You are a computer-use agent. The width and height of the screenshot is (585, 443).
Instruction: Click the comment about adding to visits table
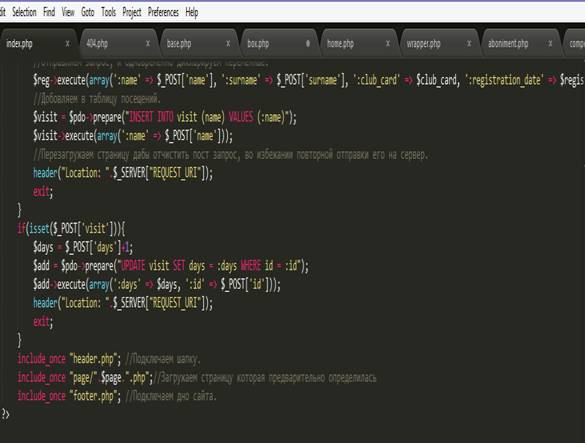(97, 99)
